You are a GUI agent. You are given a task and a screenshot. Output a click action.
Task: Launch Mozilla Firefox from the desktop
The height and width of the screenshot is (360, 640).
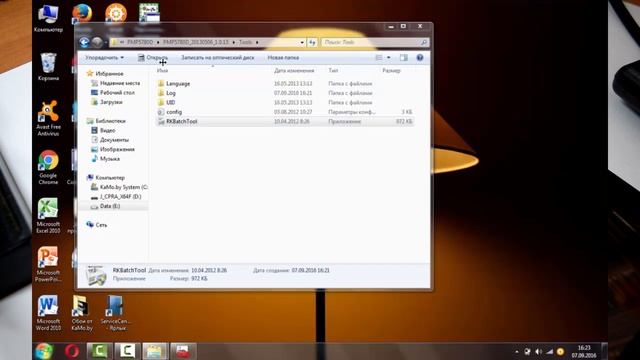[82, 13]
